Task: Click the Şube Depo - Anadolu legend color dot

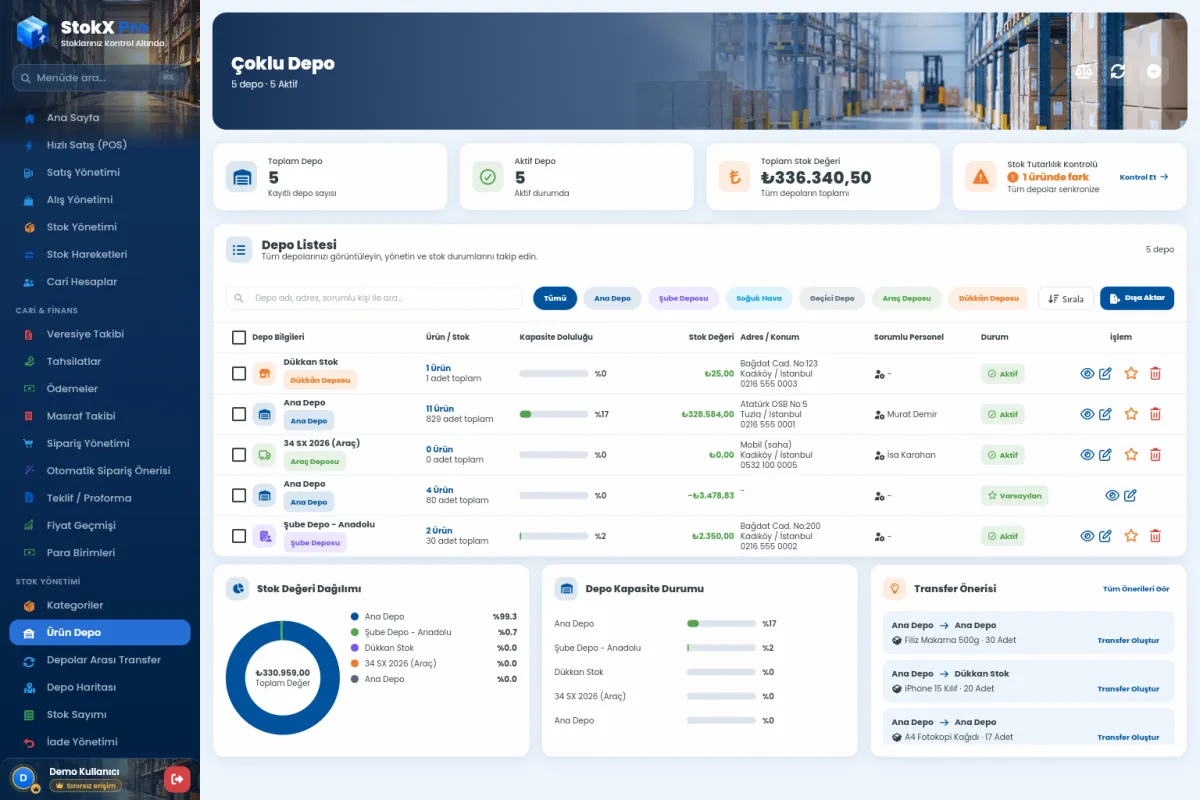Action: (355, 632)
